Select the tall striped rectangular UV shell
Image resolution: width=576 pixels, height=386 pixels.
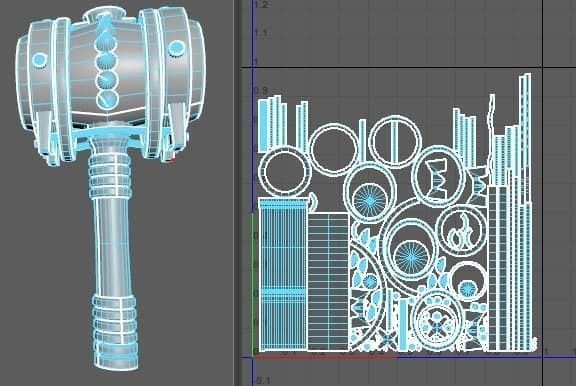(282, 274)
